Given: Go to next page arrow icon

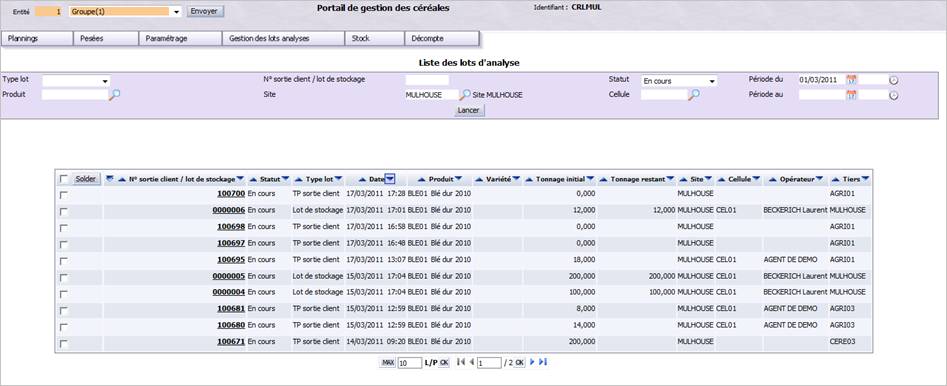Looking at the screenshot, I should coord(532,362).
